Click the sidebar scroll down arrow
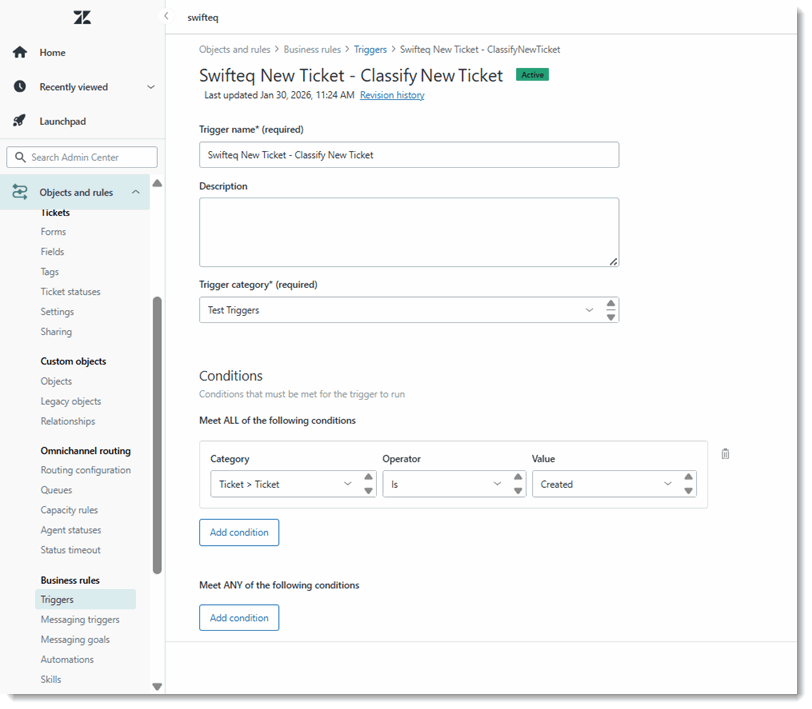 click(157, 687)
